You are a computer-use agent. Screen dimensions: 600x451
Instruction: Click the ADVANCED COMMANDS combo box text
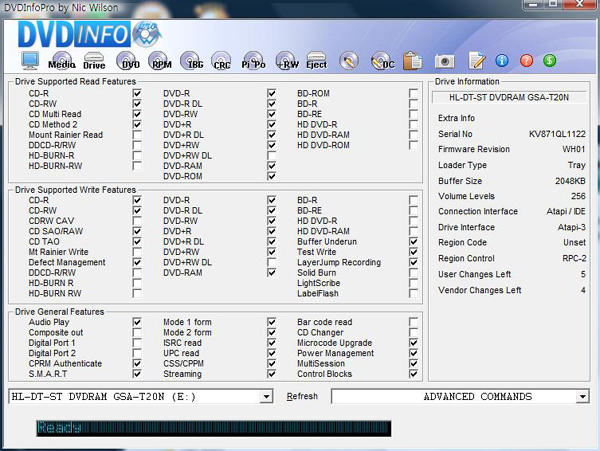coord(478,397)
